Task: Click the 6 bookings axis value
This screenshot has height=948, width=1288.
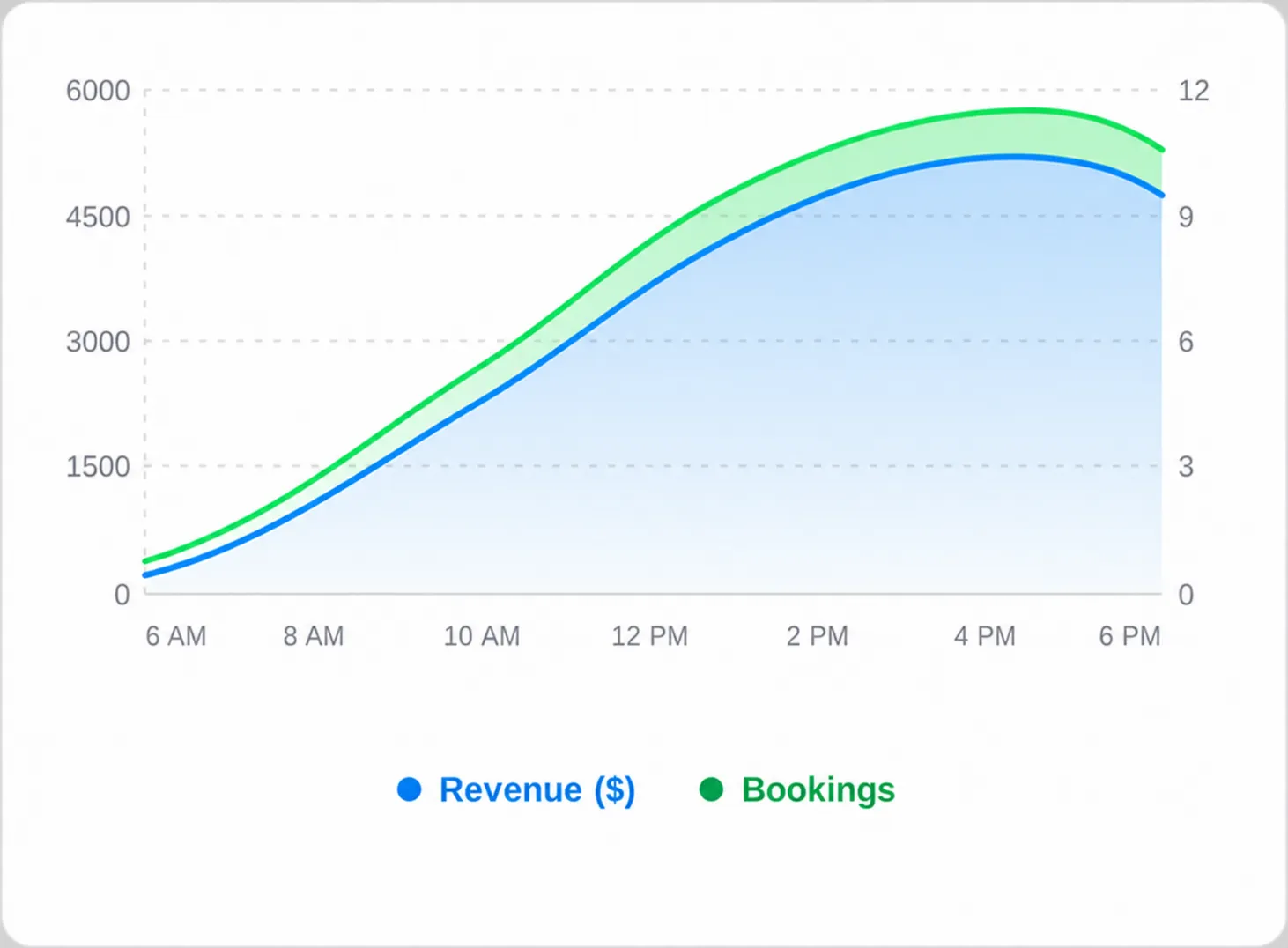Action: pos(1187,342)
